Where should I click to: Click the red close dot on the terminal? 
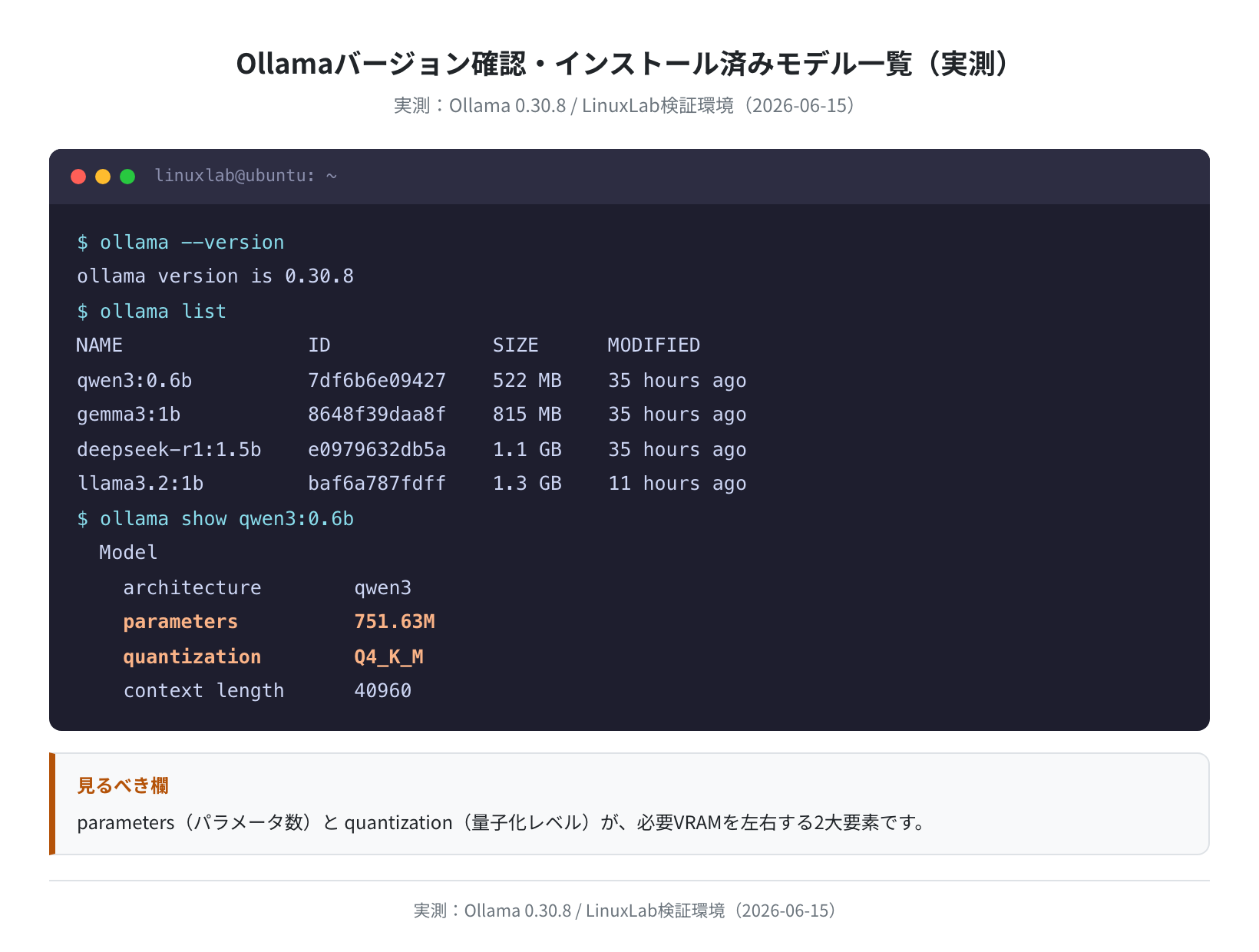pyautogui.click(x=78, y=177)
